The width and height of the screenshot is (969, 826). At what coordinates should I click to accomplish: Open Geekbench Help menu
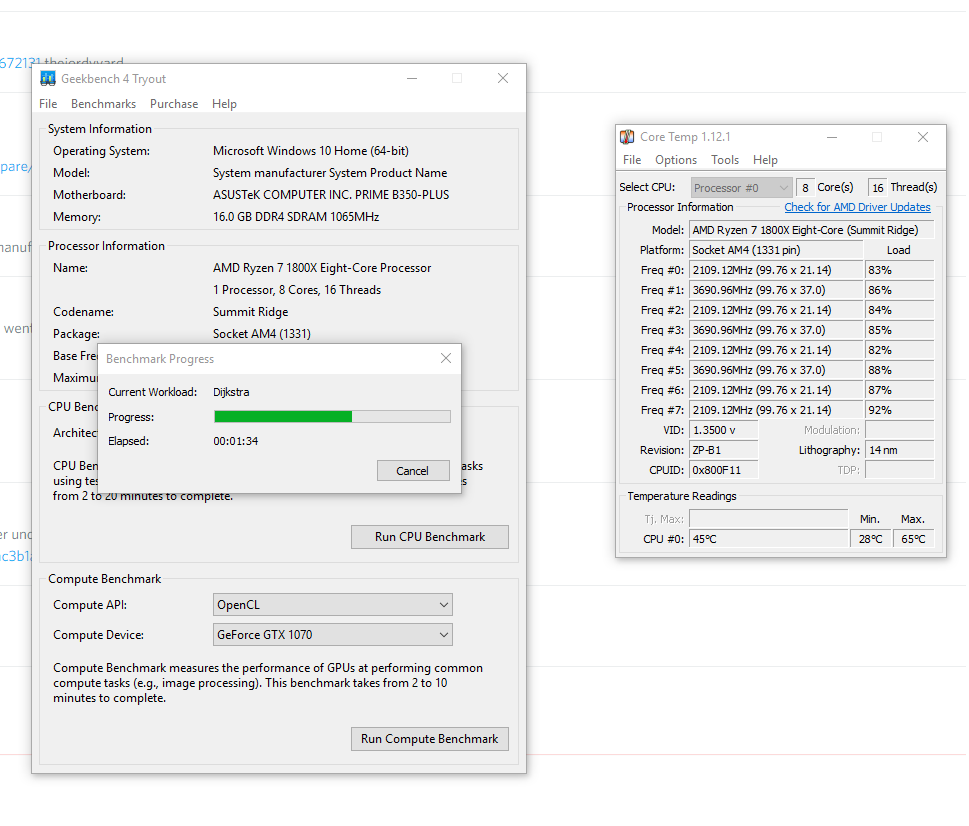pos(224,104)
